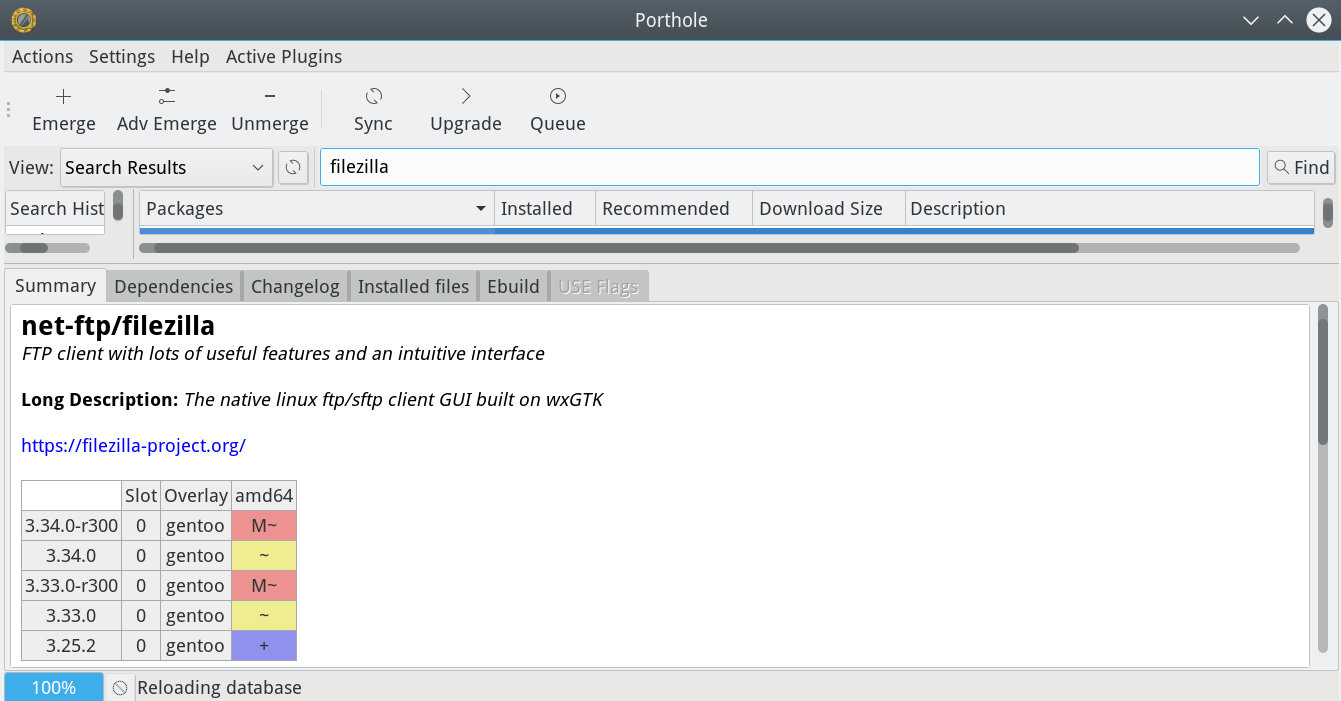Click the Upgrade toolbar button
The width and height of the screenshot is (1341, 701).
click(466, 110)
